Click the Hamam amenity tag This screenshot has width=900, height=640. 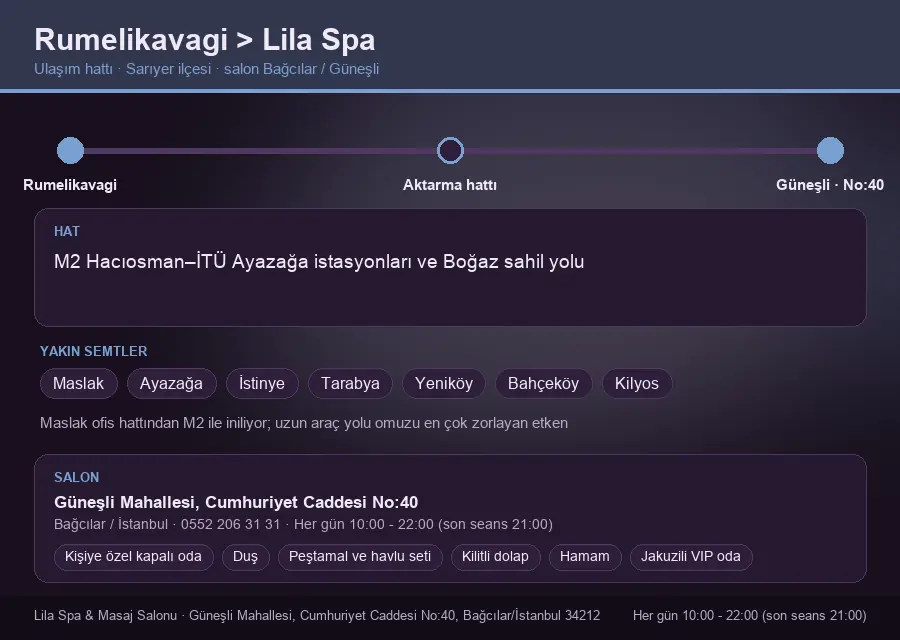tap(584, 557)
